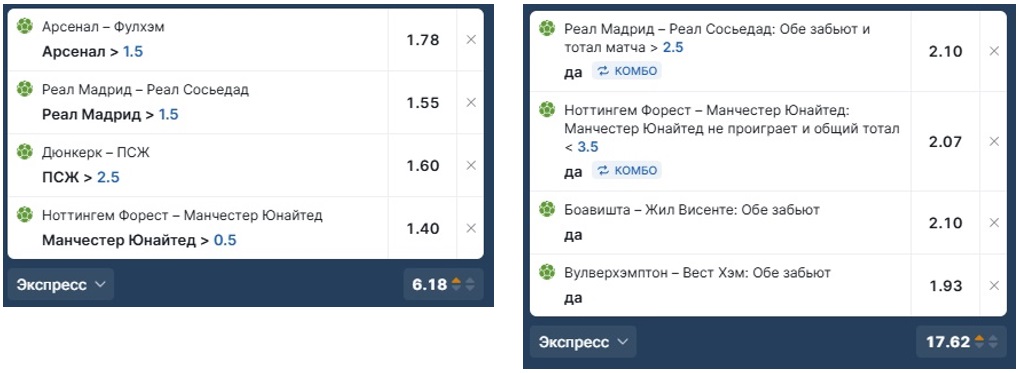Click the football icon next to Дюнкерк – ПСЖ

click(25, 152)
